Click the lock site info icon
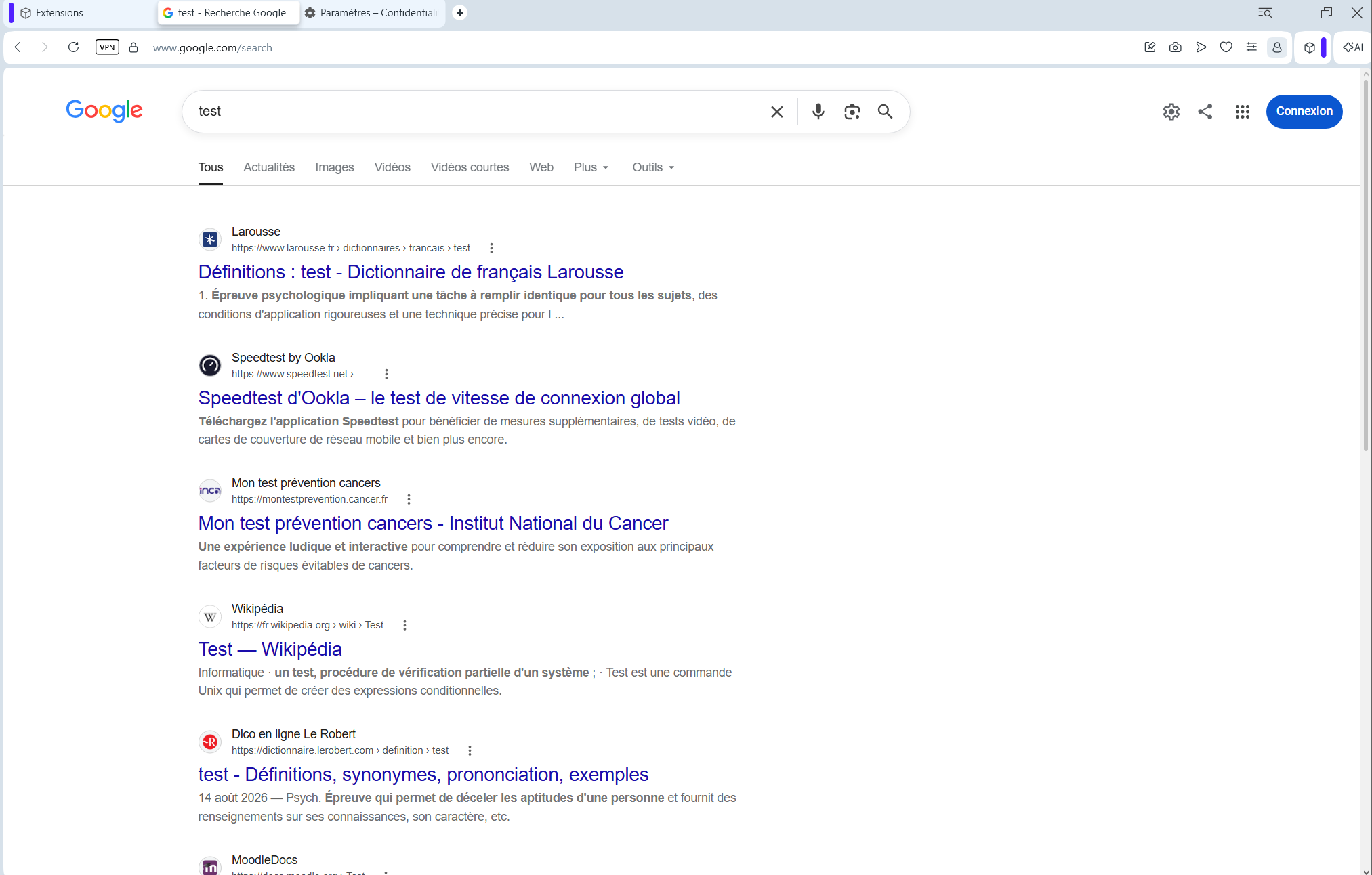This screenshot has width=1372, height=875. [133, 47]
